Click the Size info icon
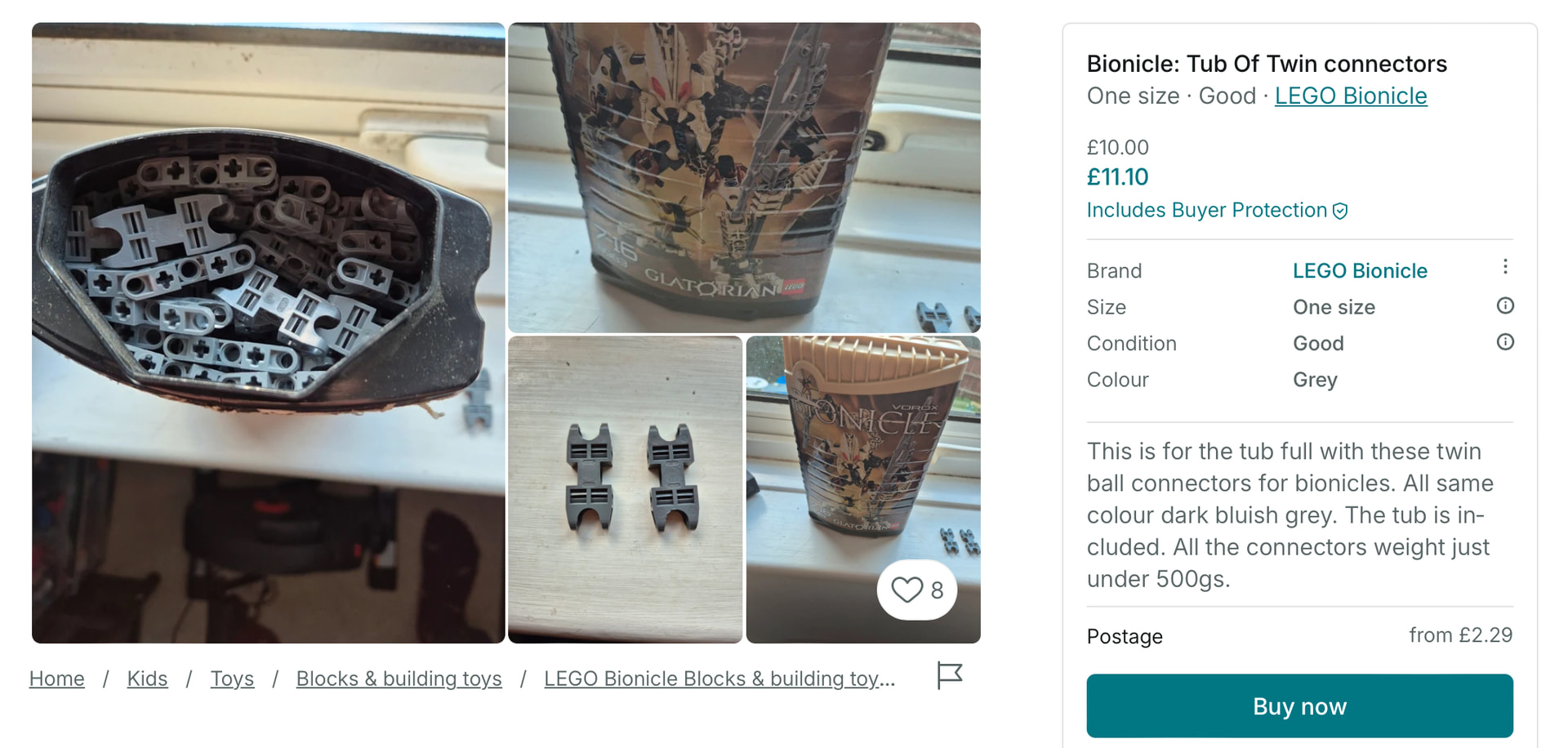This screenshot has width=1568, height=748. [x=1505, y=306]
